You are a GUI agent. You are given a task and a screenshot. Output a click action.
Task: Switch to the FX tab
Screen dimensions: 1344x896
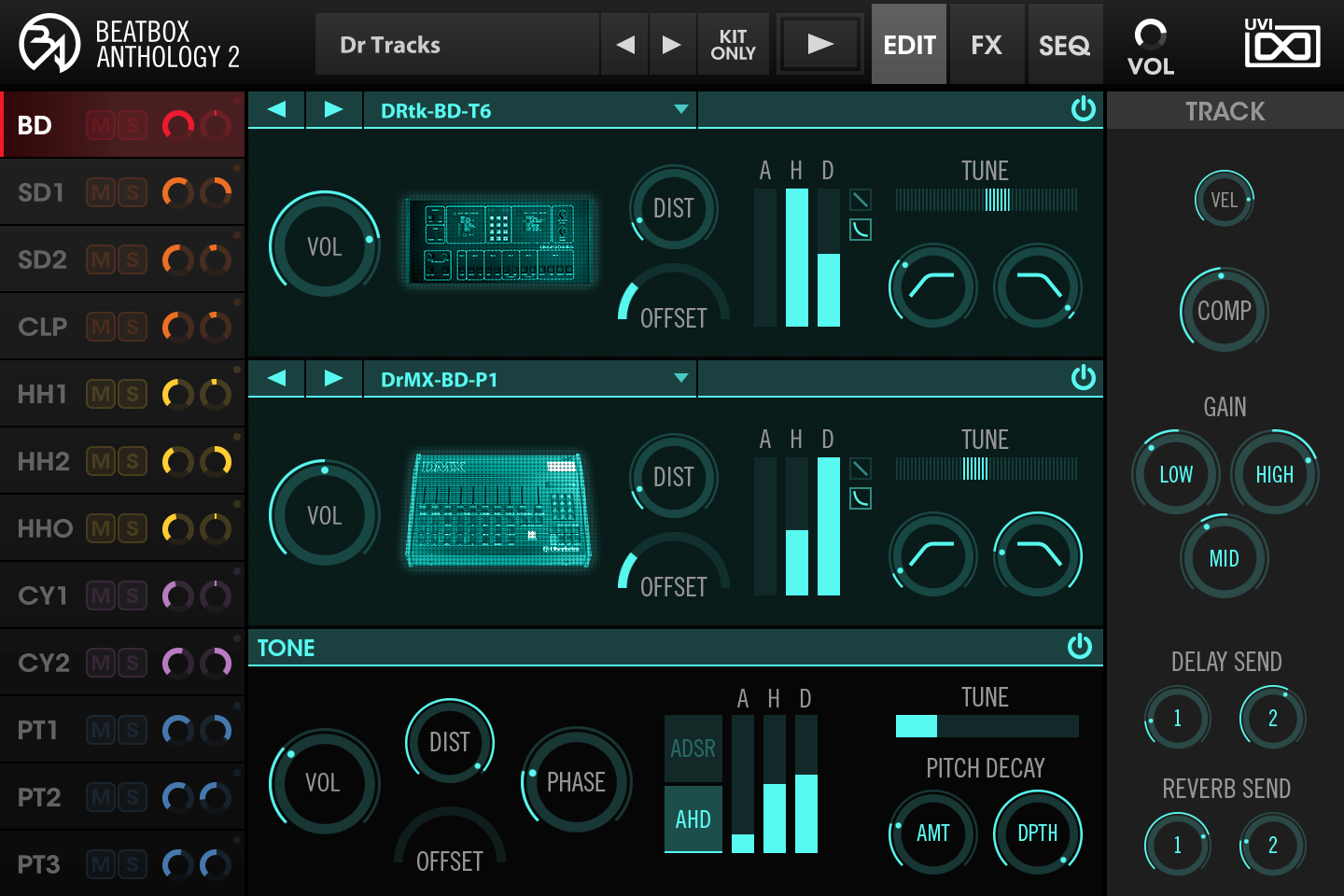[987, 43]
